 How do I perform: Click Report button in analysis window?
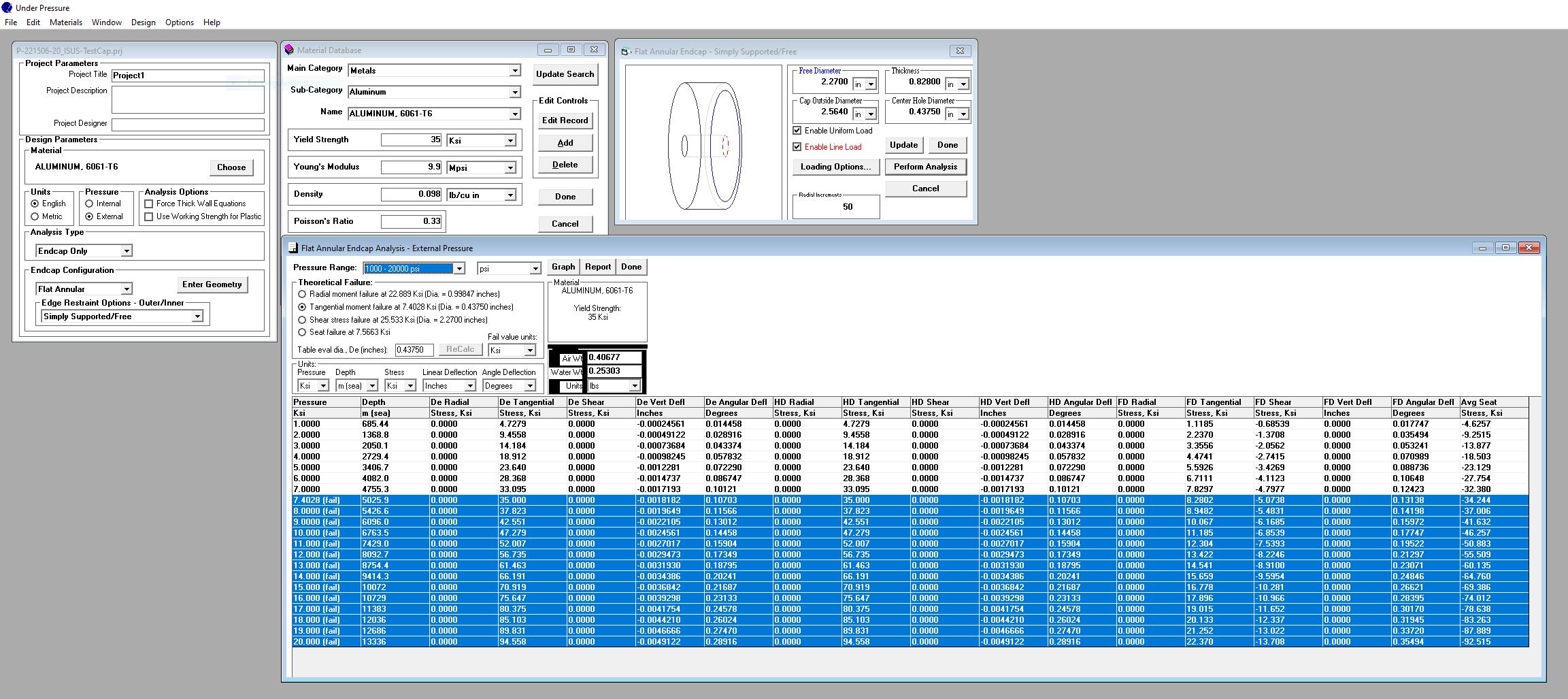pyautogui.click(x=597, y=267)
